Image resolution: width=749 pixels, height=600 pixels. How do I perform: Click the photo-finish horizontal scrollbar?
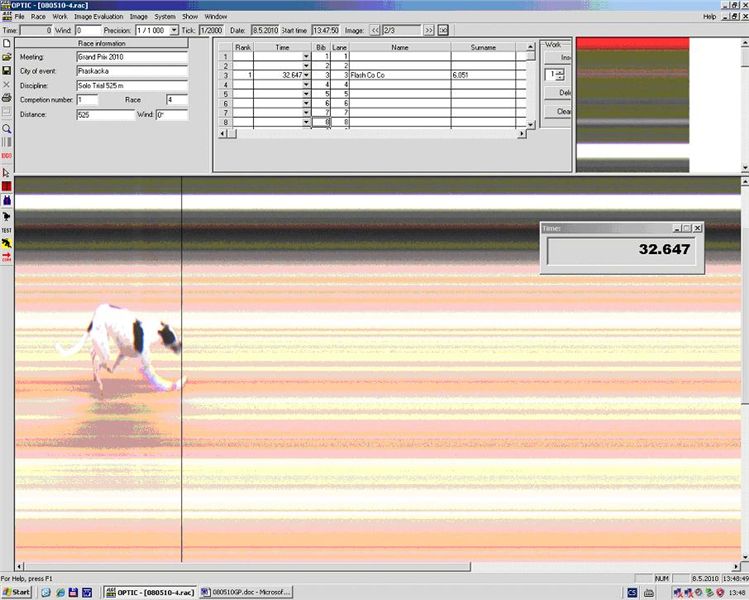tap(377, 567)
